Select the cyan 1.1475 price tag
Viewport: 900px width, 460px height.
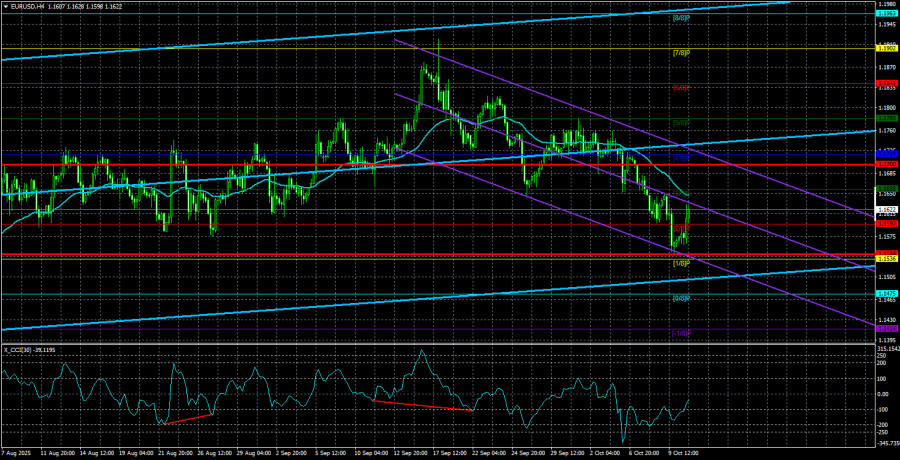tap(886, 293)
